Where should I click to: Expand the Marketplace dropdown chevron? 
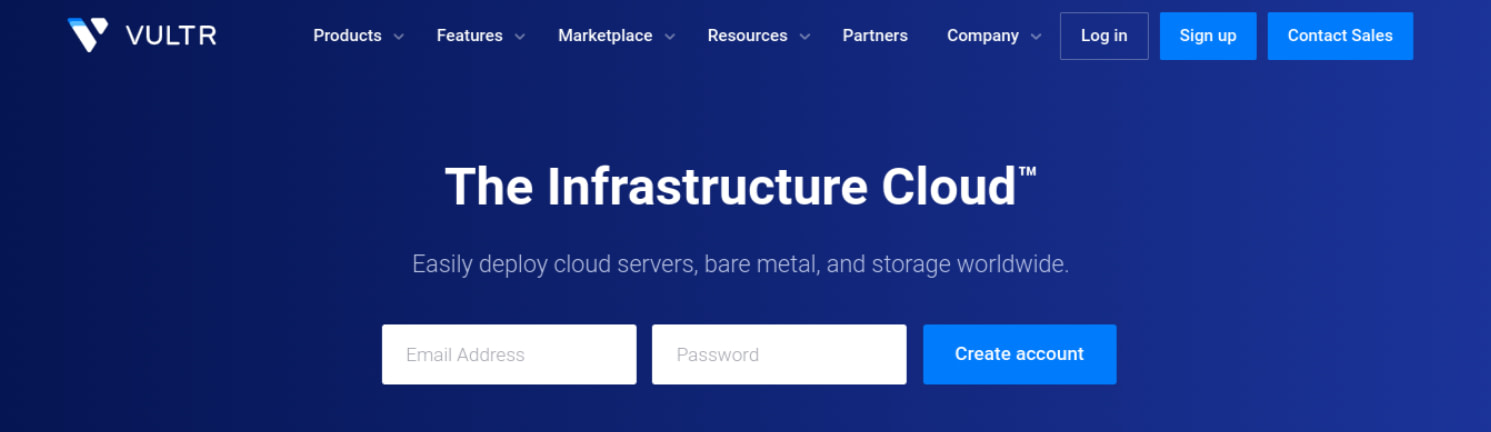point(670,37)
